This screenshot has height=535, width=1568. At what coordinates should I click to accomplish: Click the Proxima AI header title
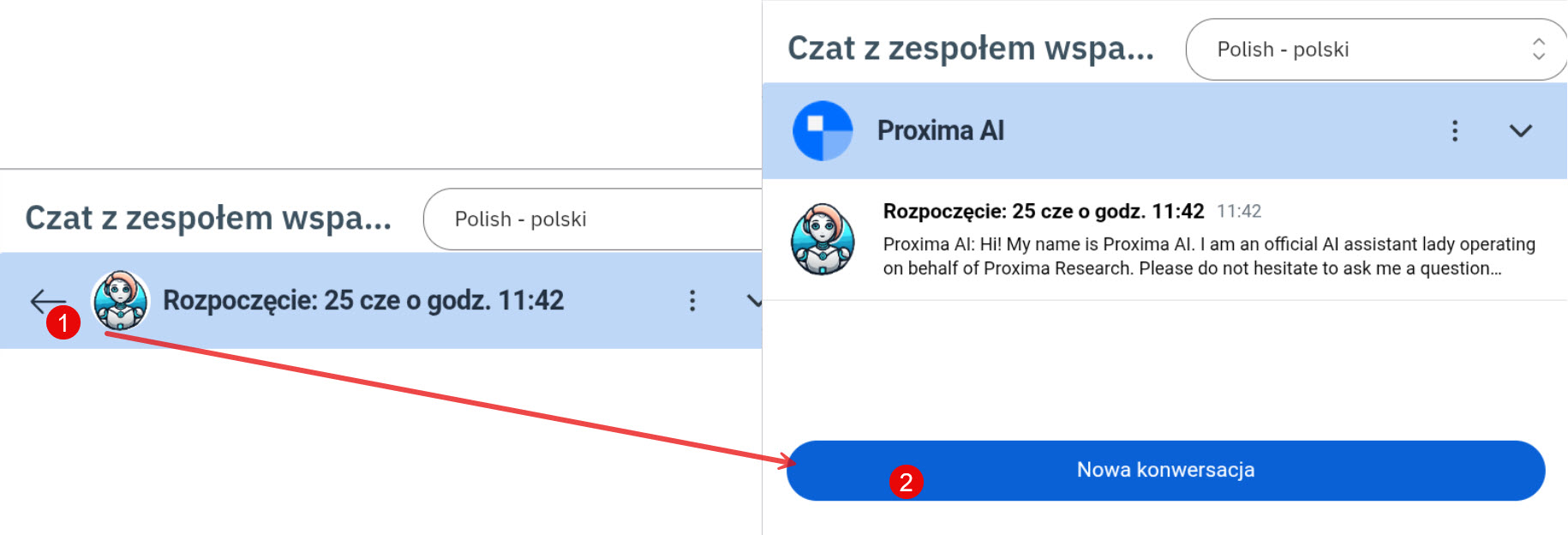click(x=940, y=131)
